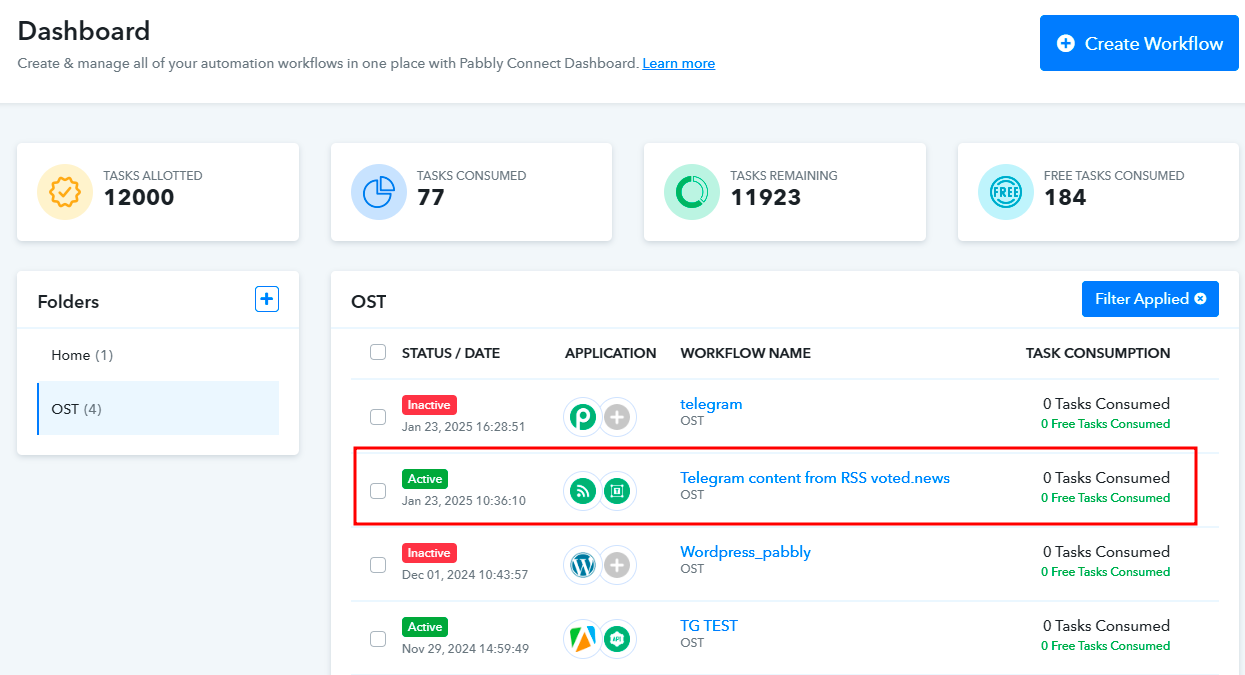Click the TASK CONSUMPTION column header
Image resolution: width=1245 pixels, height=675 pixels.
click(1098, 353)
